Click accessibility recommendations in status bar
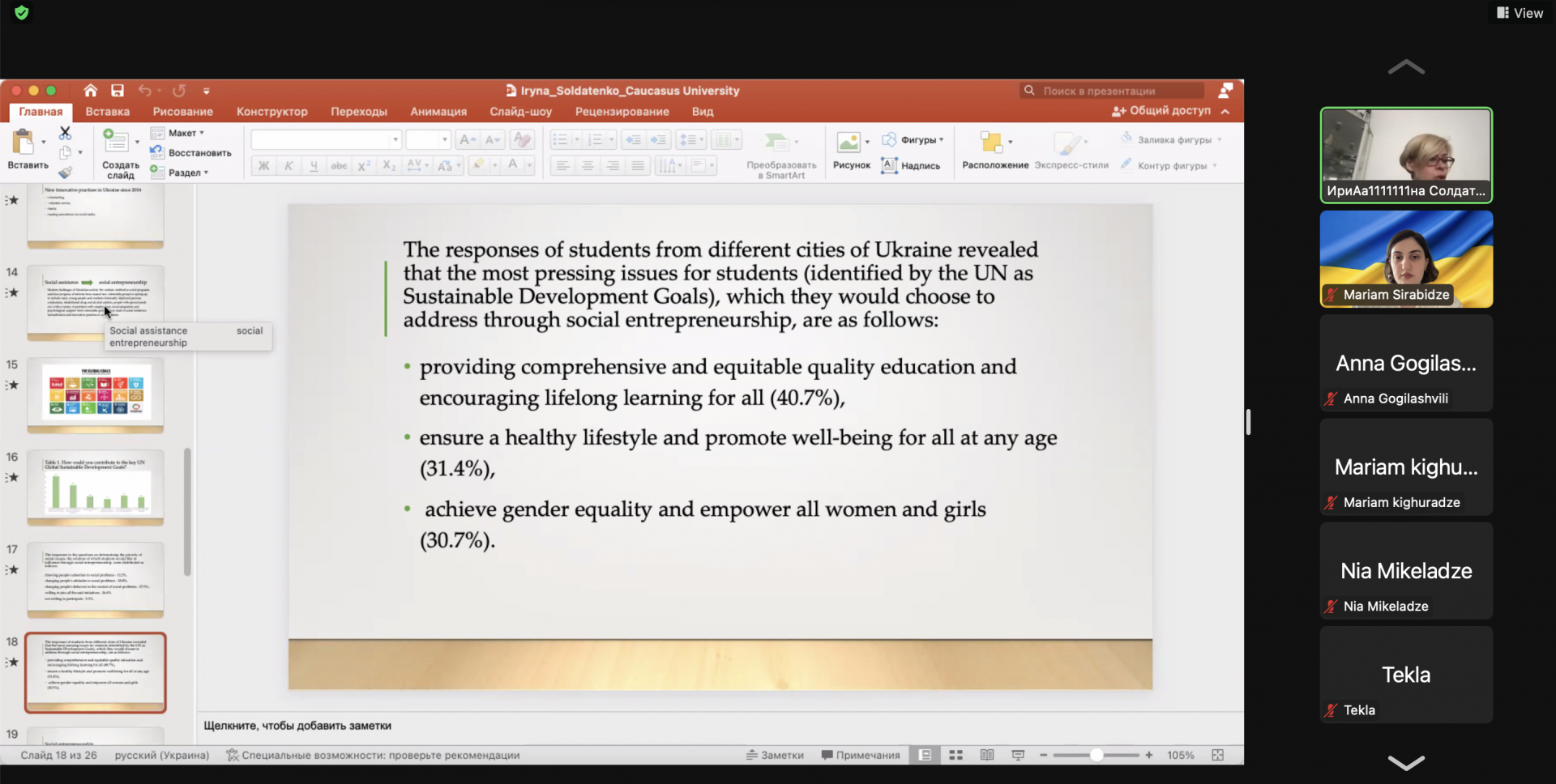The width and height of the screenshot is (1556, 784). tap(373, 755)
